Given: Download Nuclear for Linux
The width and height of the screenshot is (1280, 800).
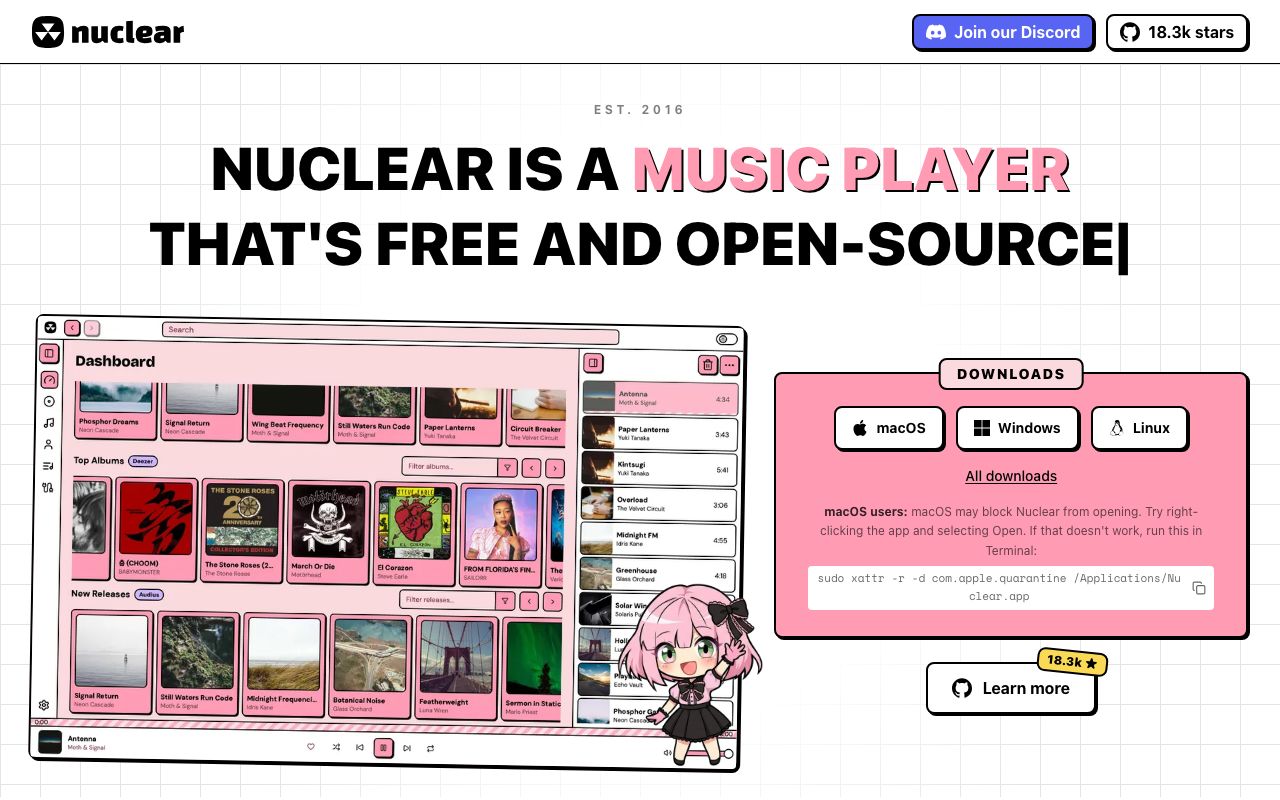Looking at the screenshot, I should (1139, 428).
